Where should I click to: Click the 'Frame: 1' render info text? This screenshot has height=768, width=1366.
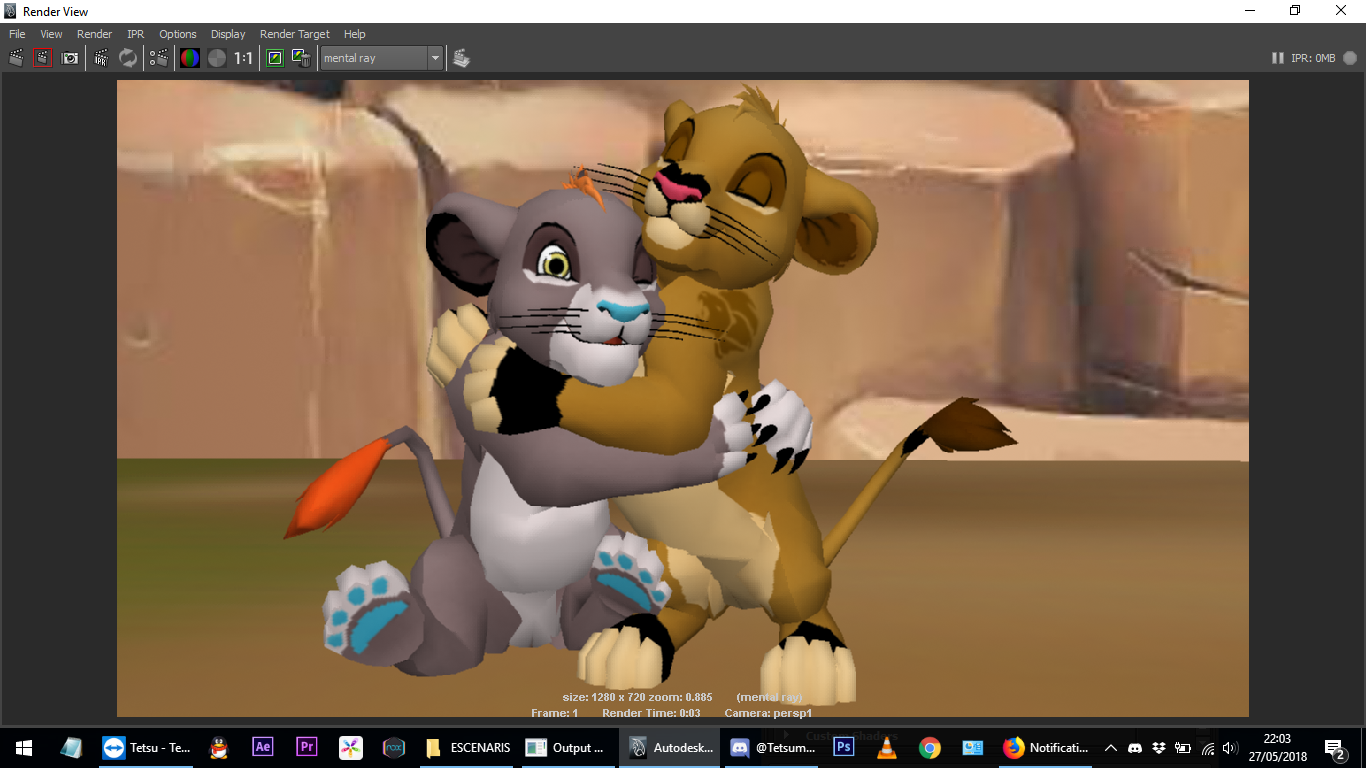pos(555,713)
